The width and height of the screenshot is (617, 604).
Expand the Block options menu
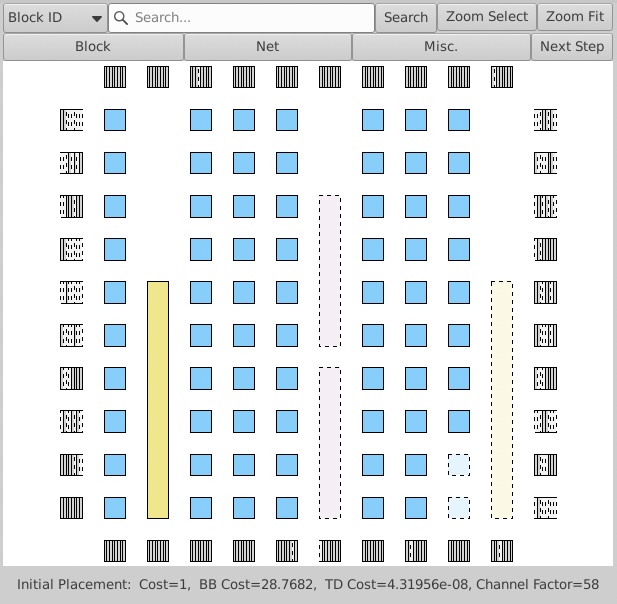[93, 47]
